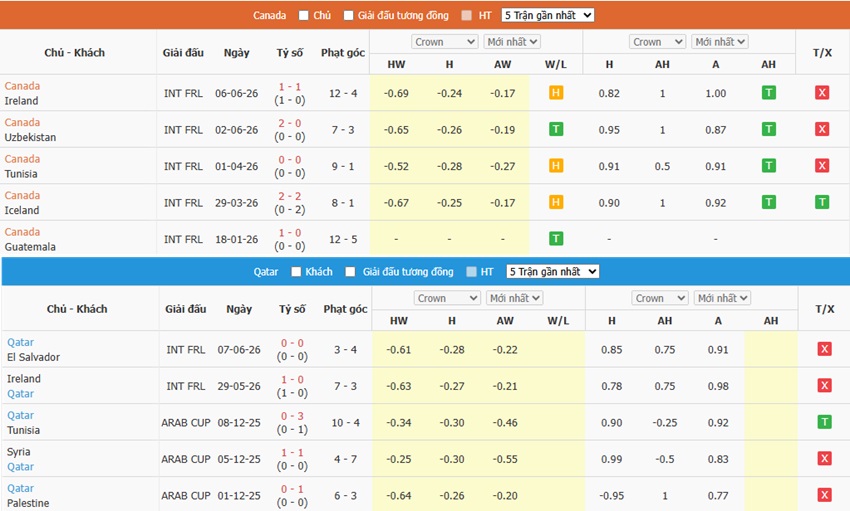Open Canada's first Crown dropdown above HW
This screenshot has height=511, width=850.
click(445, 42)
